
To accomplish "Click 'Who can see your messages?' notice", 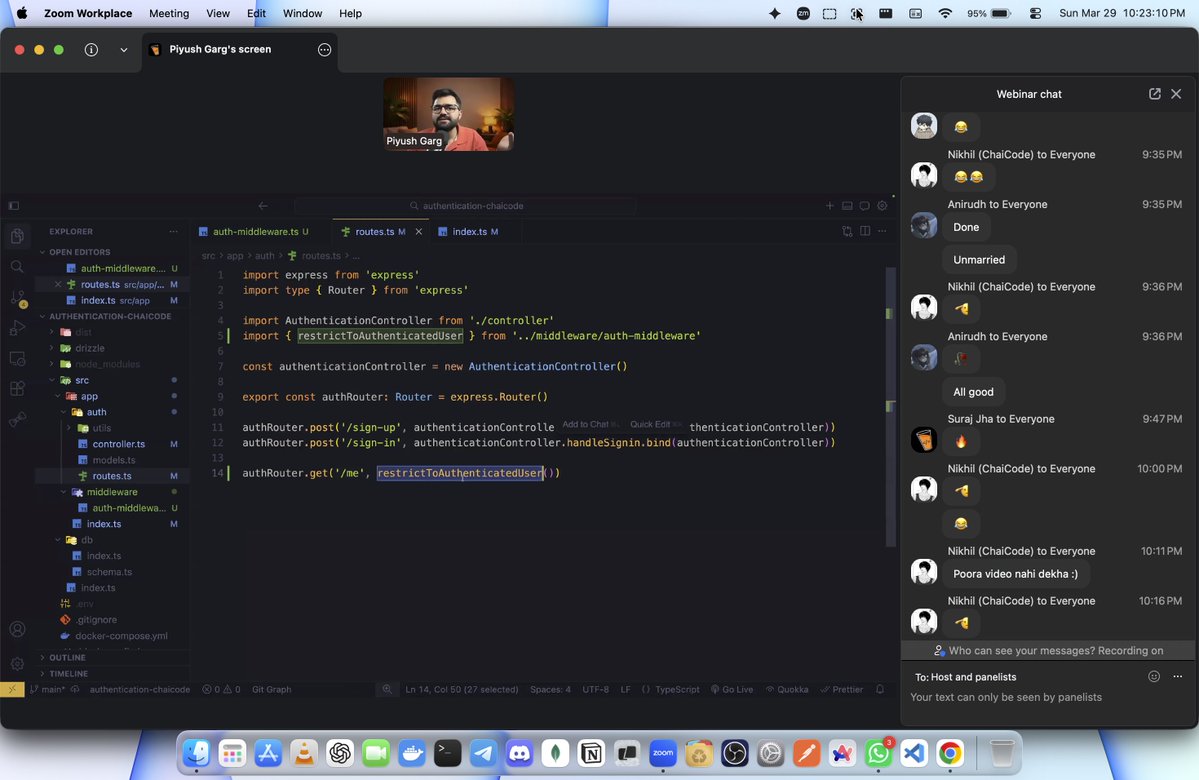I will point(1048,651).
